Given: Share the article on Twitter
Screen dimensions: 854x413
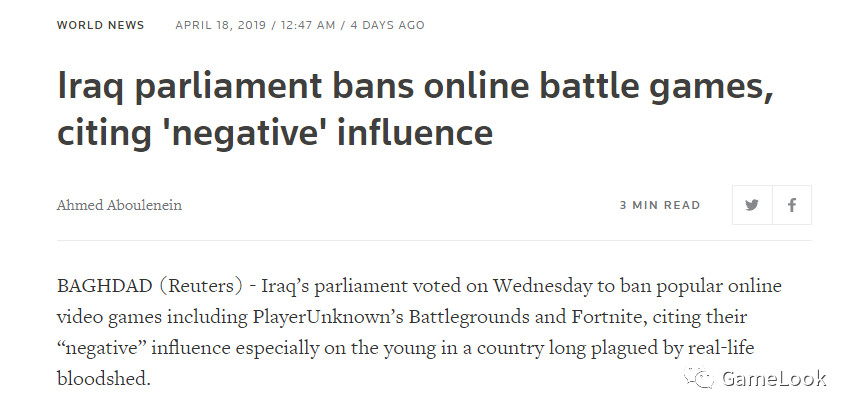Looking at the screenshot, I should [752, 205].
